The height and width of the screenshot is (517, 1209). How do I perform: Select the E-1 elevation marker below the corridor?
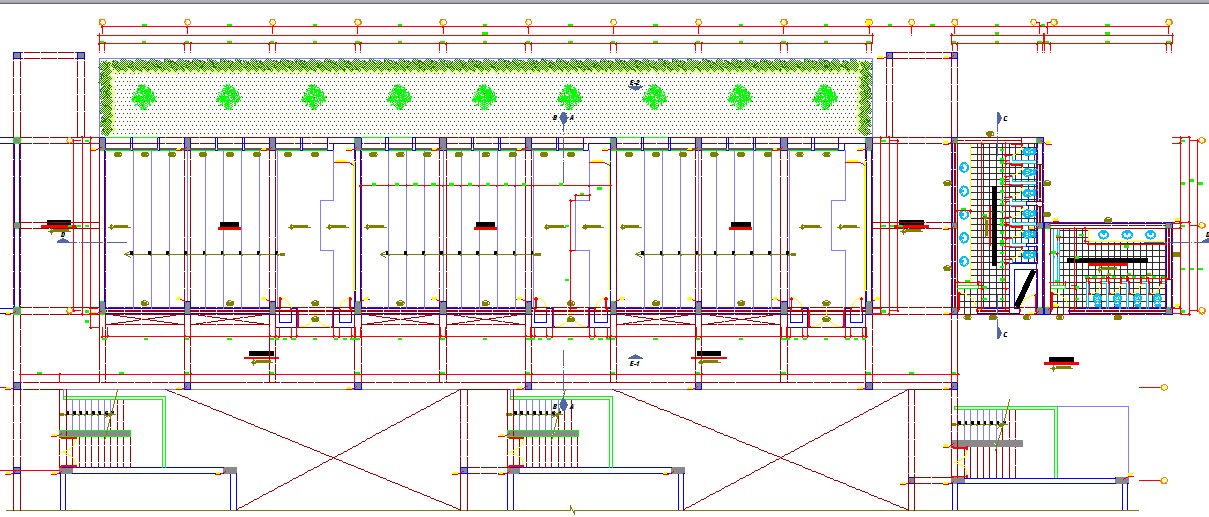tap(634, 360)
